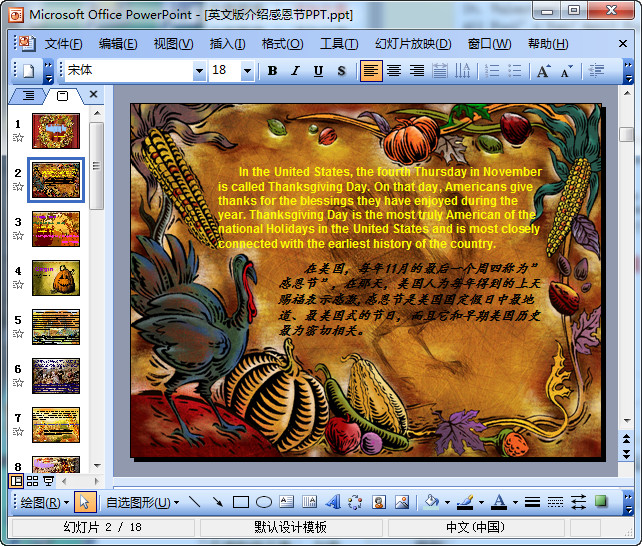The height and width of the screenshot is (546, 642).
Task: Select slide 6 thumbnail
Action: point(56,376)
